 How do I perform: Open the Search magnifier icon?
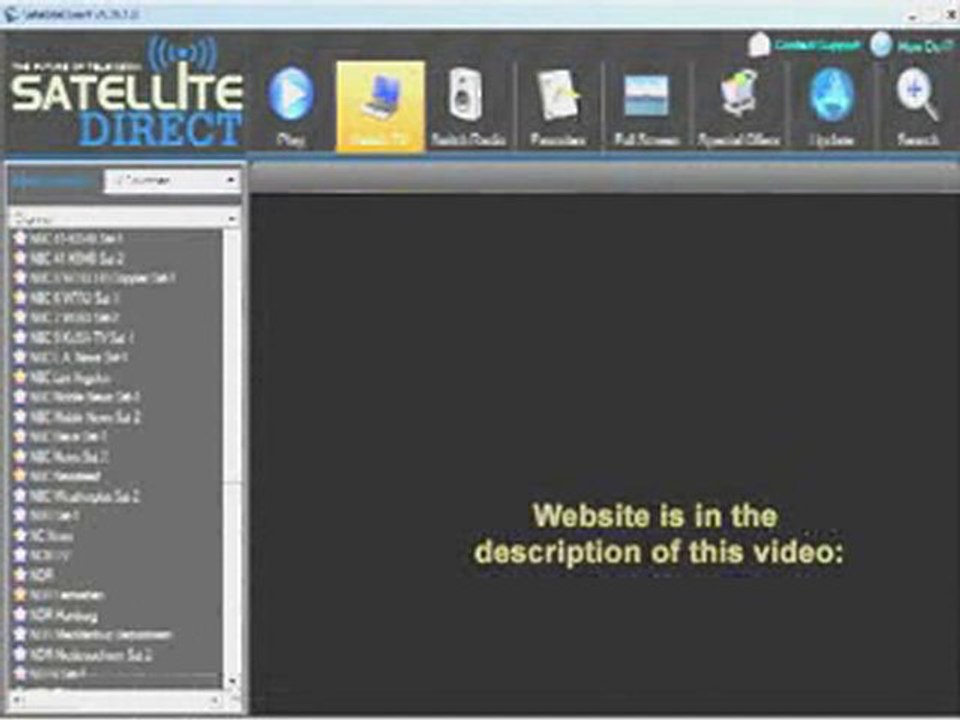pos(917,95)
